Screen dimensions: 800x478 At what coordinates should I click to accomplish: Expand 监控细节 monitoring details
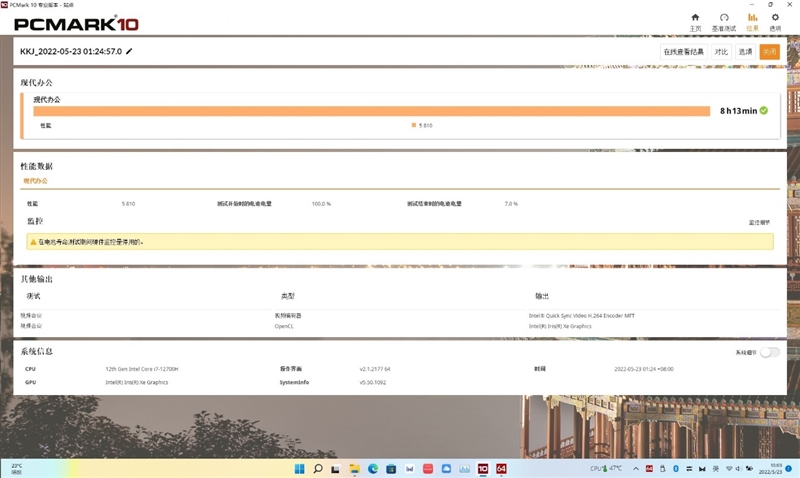(x=759, y=222)
